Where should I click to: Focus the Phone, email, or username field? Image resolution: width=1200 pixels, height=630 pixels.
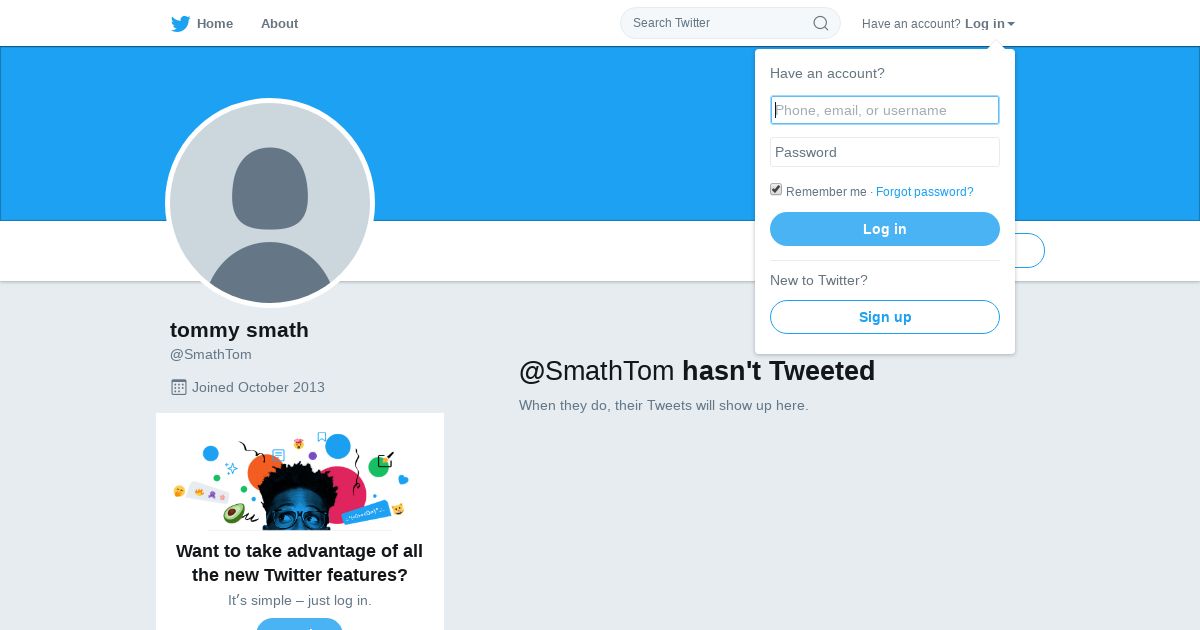pyautogui.click(x=884, y=110)
